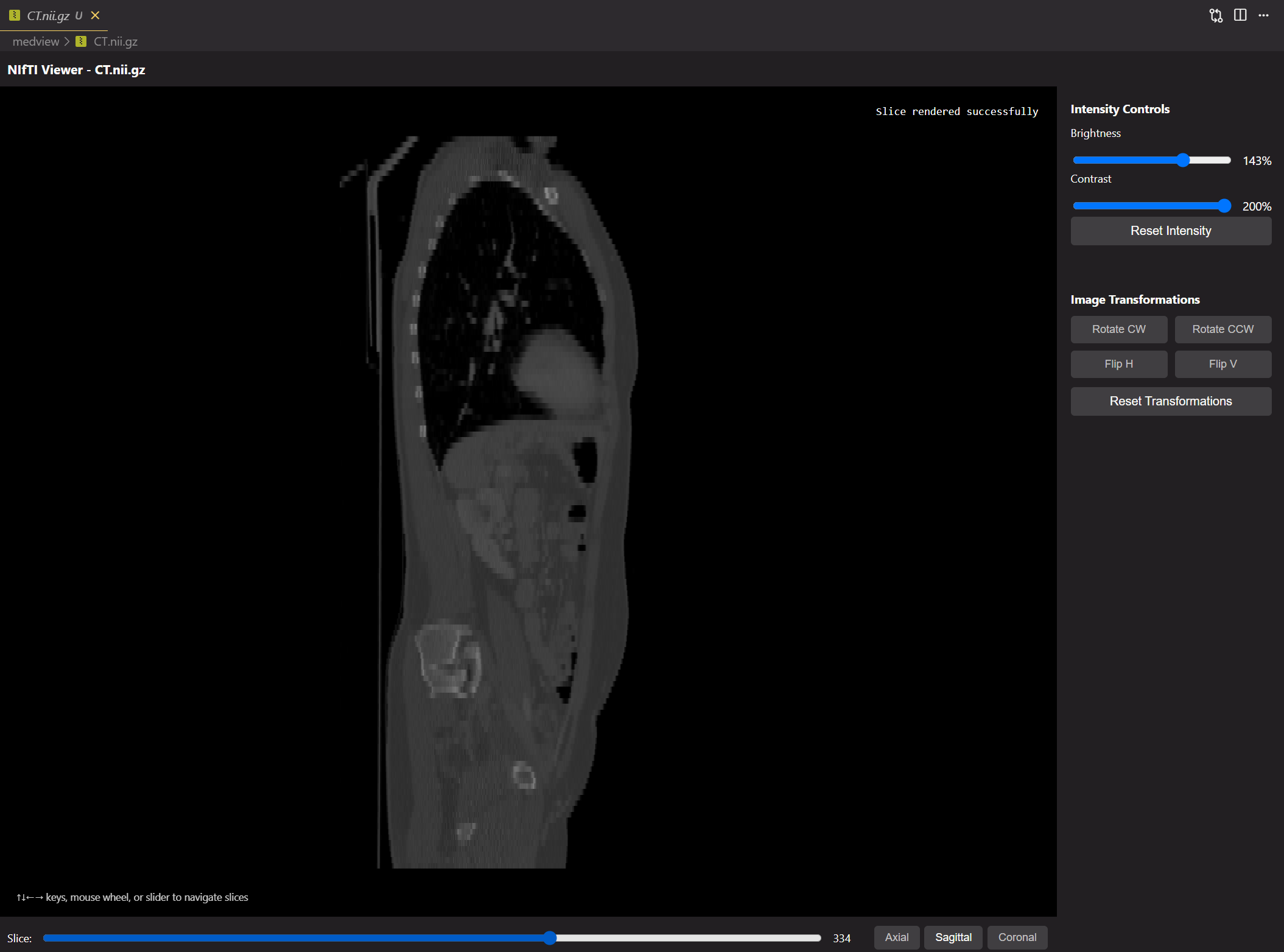Click contrast value 200%
Image resolution: width=1284 pixels, height=952 pixels.
[x=1257, y=206]
